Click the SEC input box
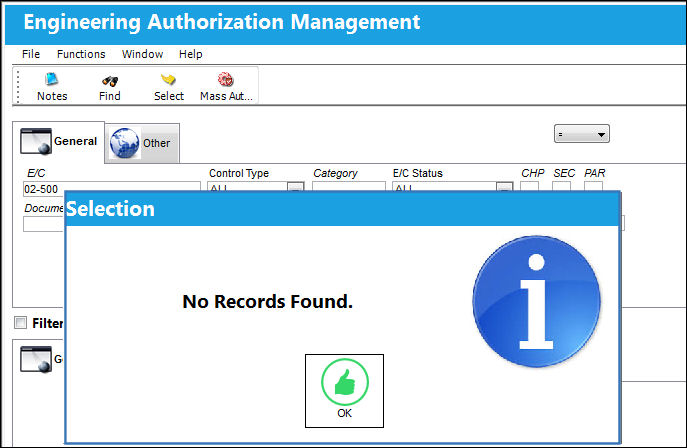 click(561, 187)
